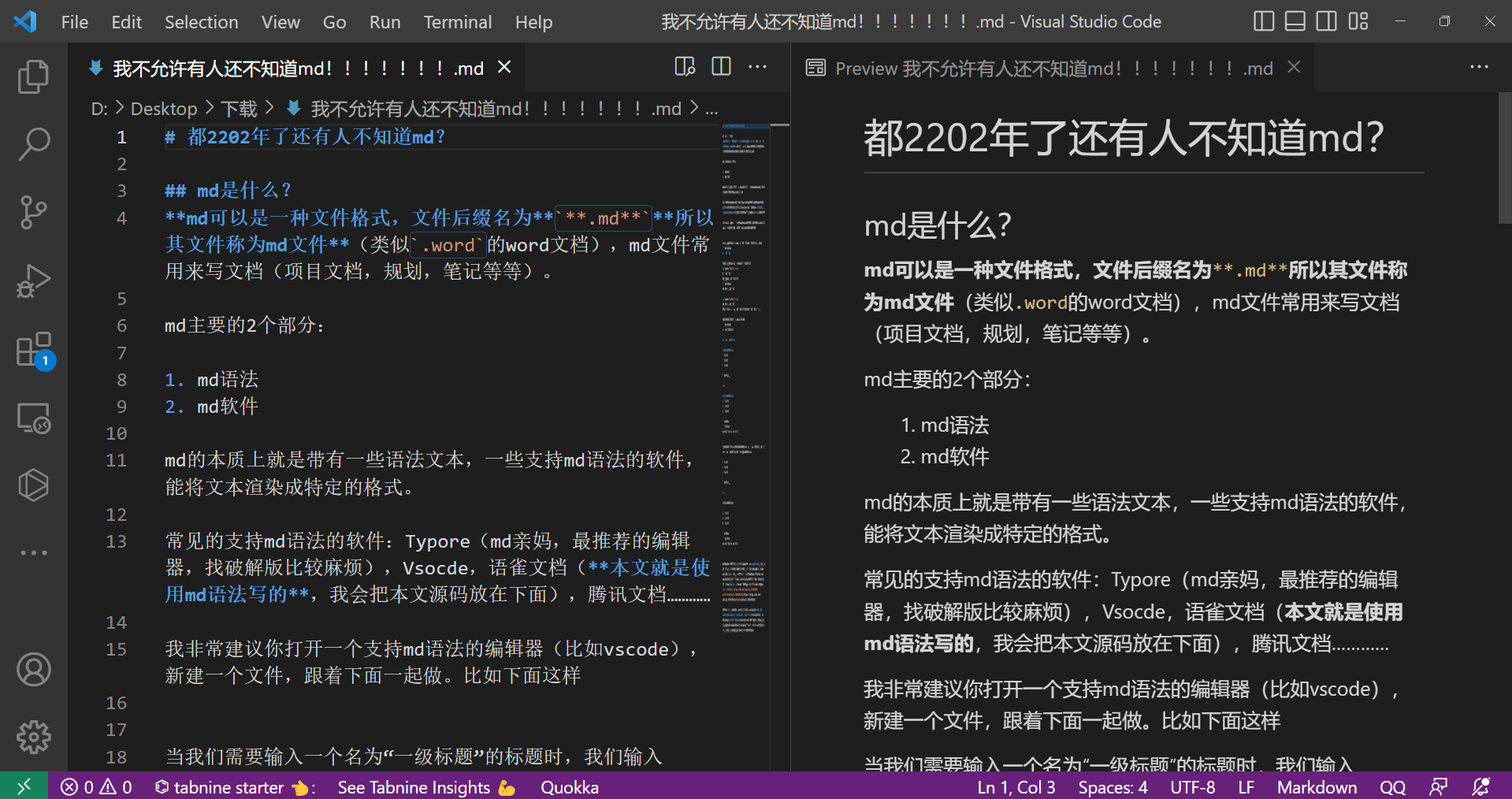Screen dimensions: 1512x799
Task: Click the QQ status bar item
Action: (x=1392, y=787)
